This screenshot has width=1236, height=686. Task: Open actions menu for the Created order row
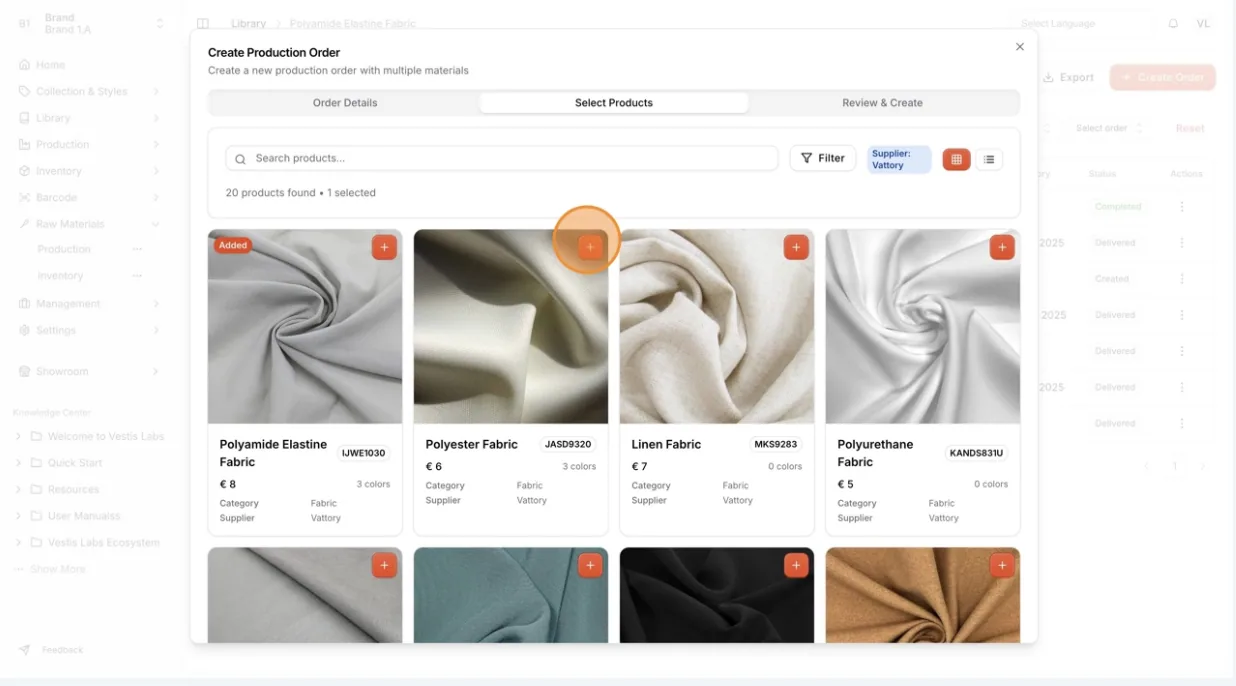click(x=1182, y=279)
